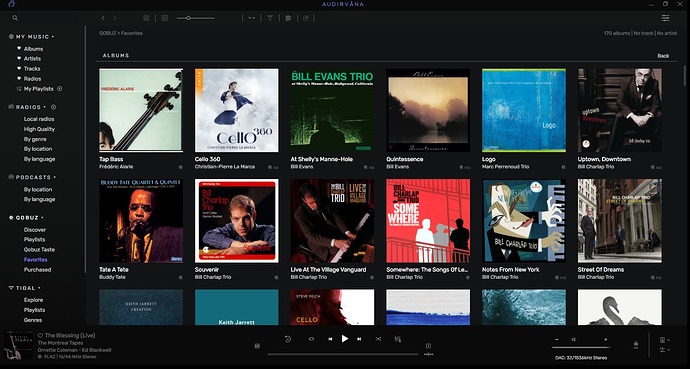Switch to list view layout
This screenshot has height=369, width=690.
pyautogui.click(x=165, y=18)
